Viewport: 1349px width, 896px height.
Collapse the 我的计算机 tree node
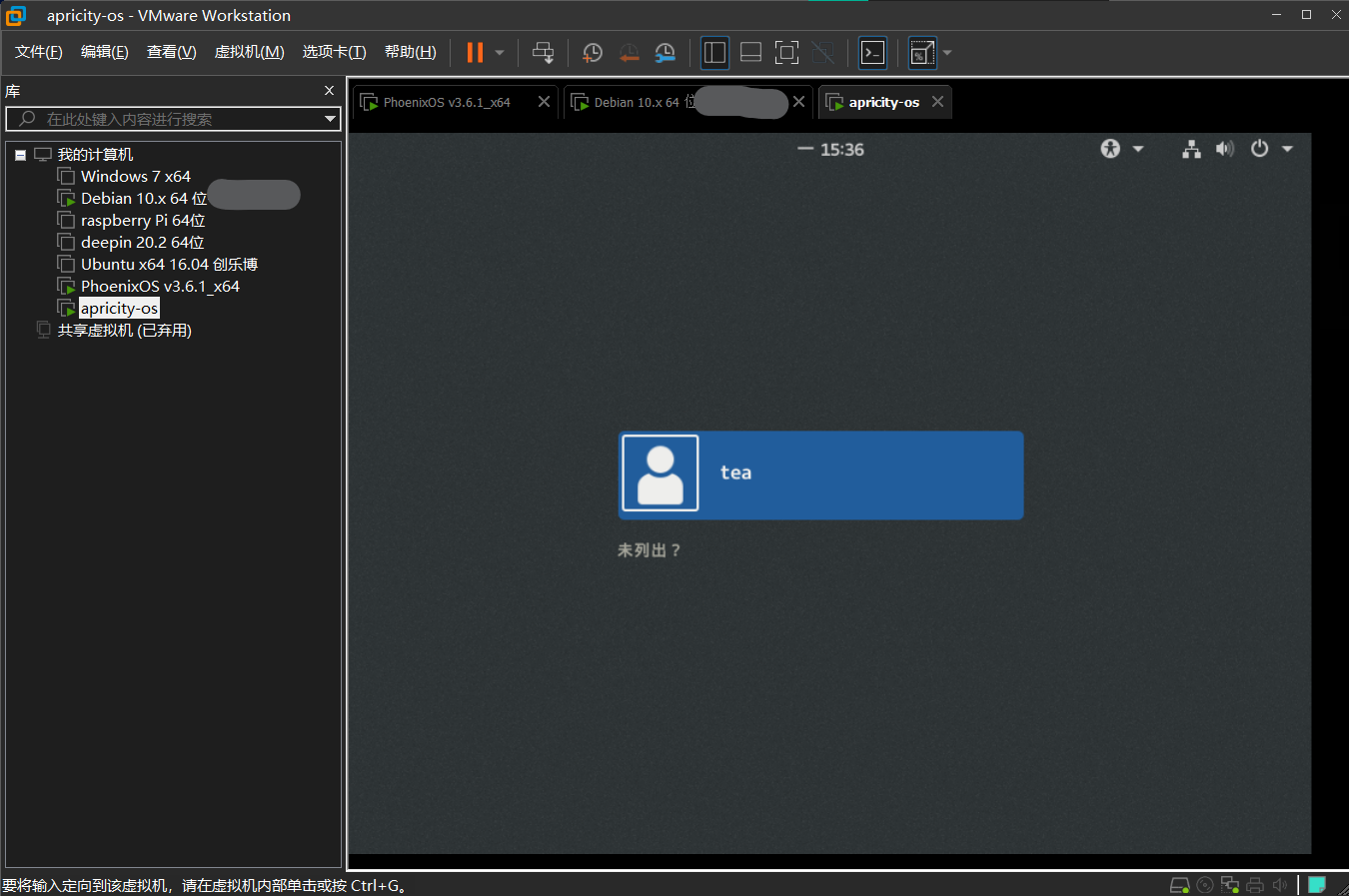point(20,155)
